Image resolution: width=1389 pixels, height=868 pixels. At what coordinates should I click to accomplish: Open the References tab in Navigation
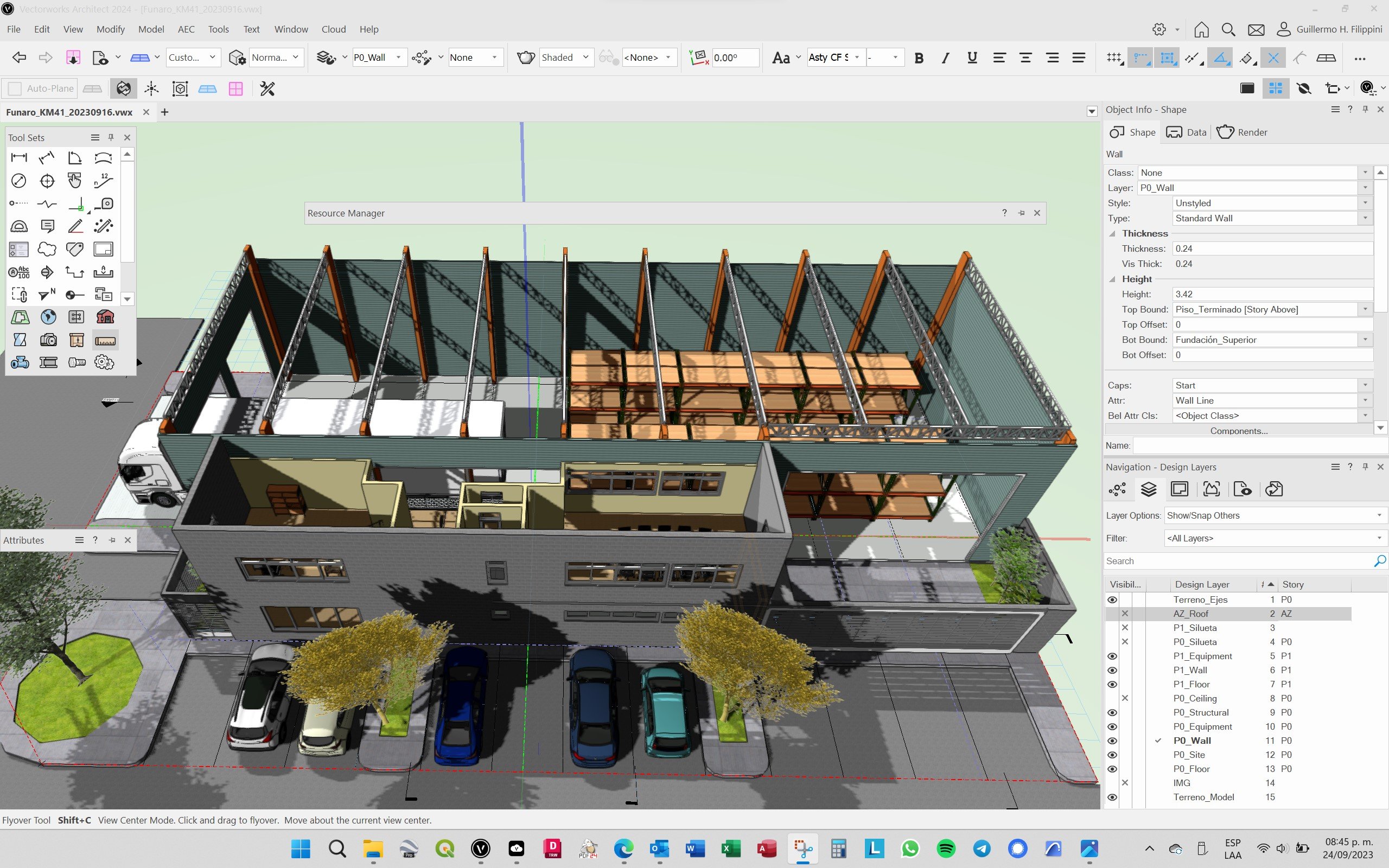pos(1273,489)
